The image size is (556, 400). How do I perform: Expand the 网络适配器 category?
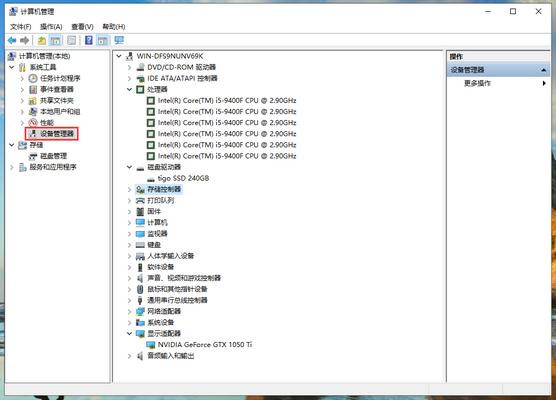pyautogui.click(x=129, y=311)
